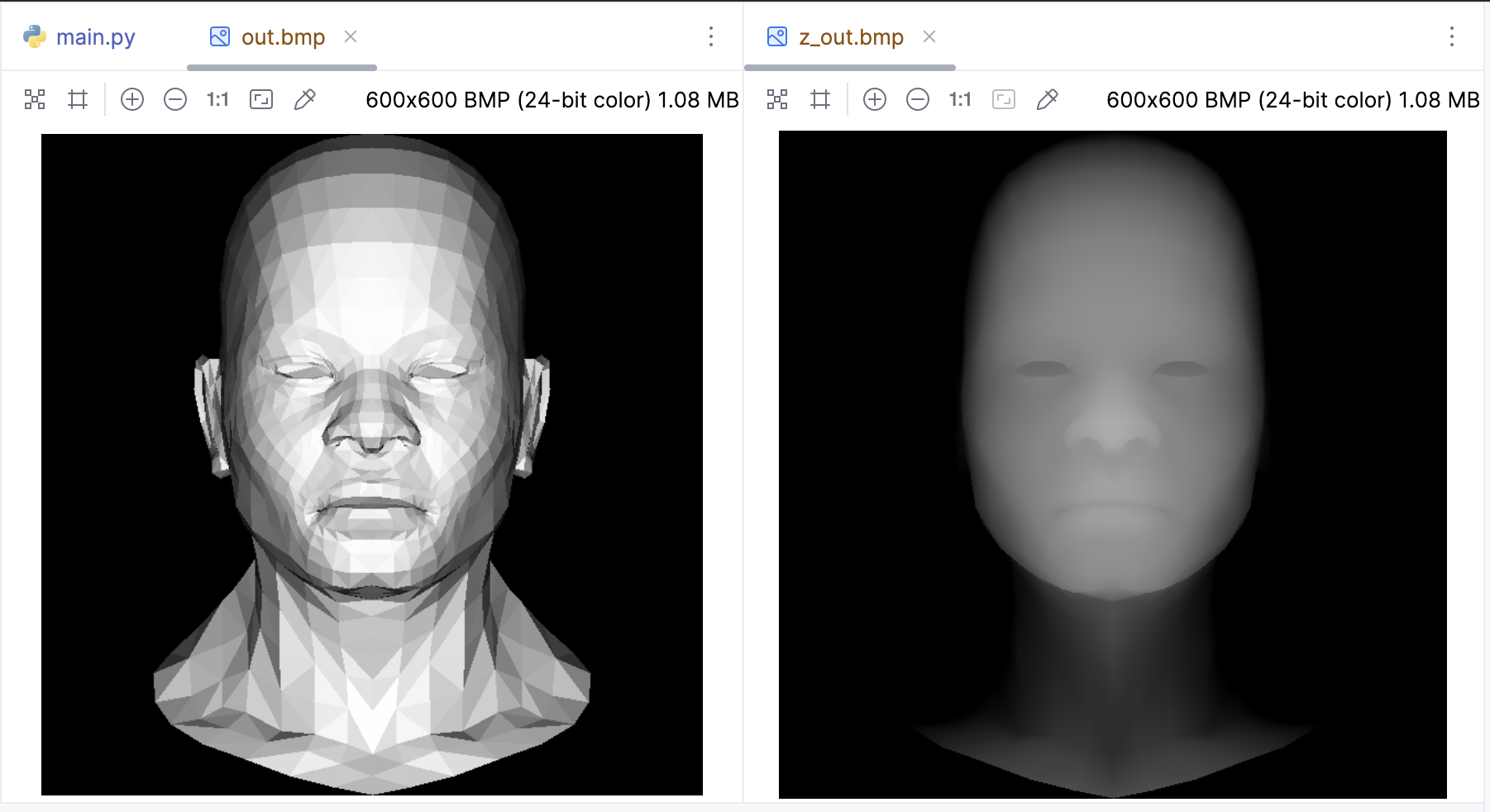Toggle chessboard background in z_out.bmp viewer

click(777, 100)
